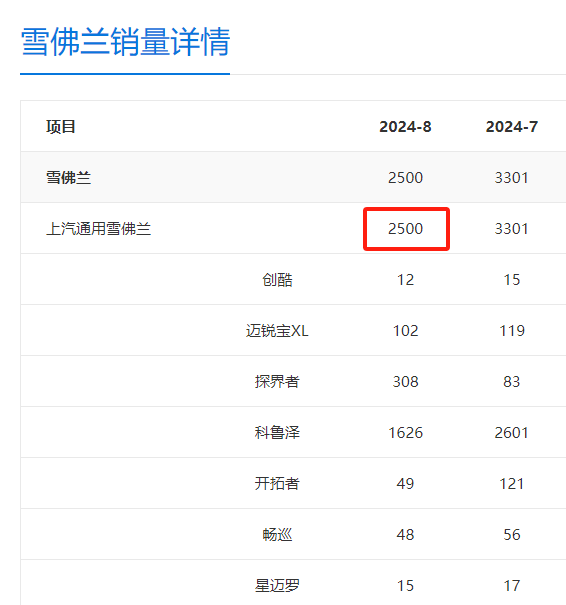Open the 开拓者 model entry

[277, 483]
